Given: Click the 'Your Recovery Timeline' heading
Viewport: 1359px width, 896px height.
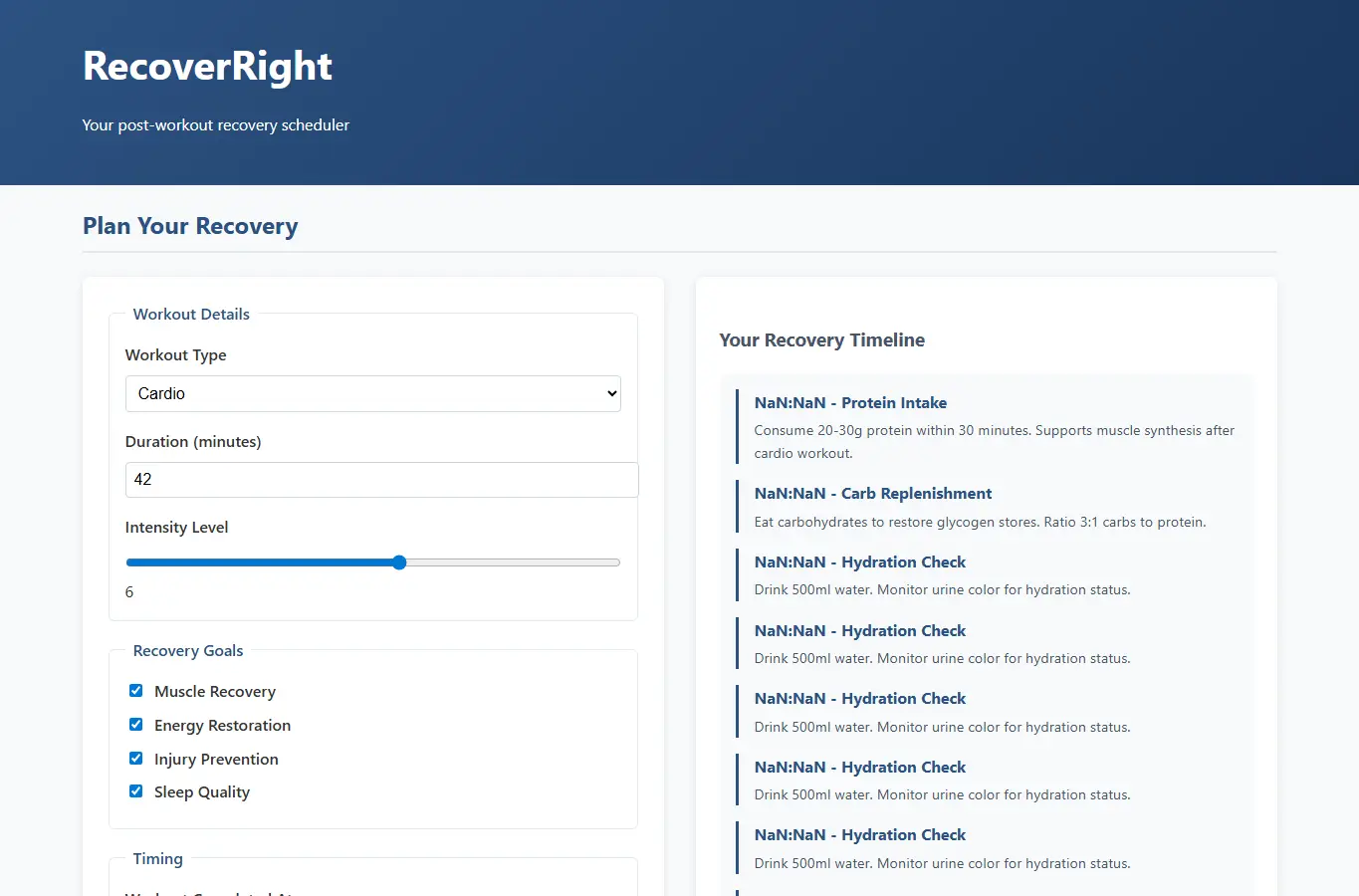Looking at the screenshot, I should coord(822,339).
